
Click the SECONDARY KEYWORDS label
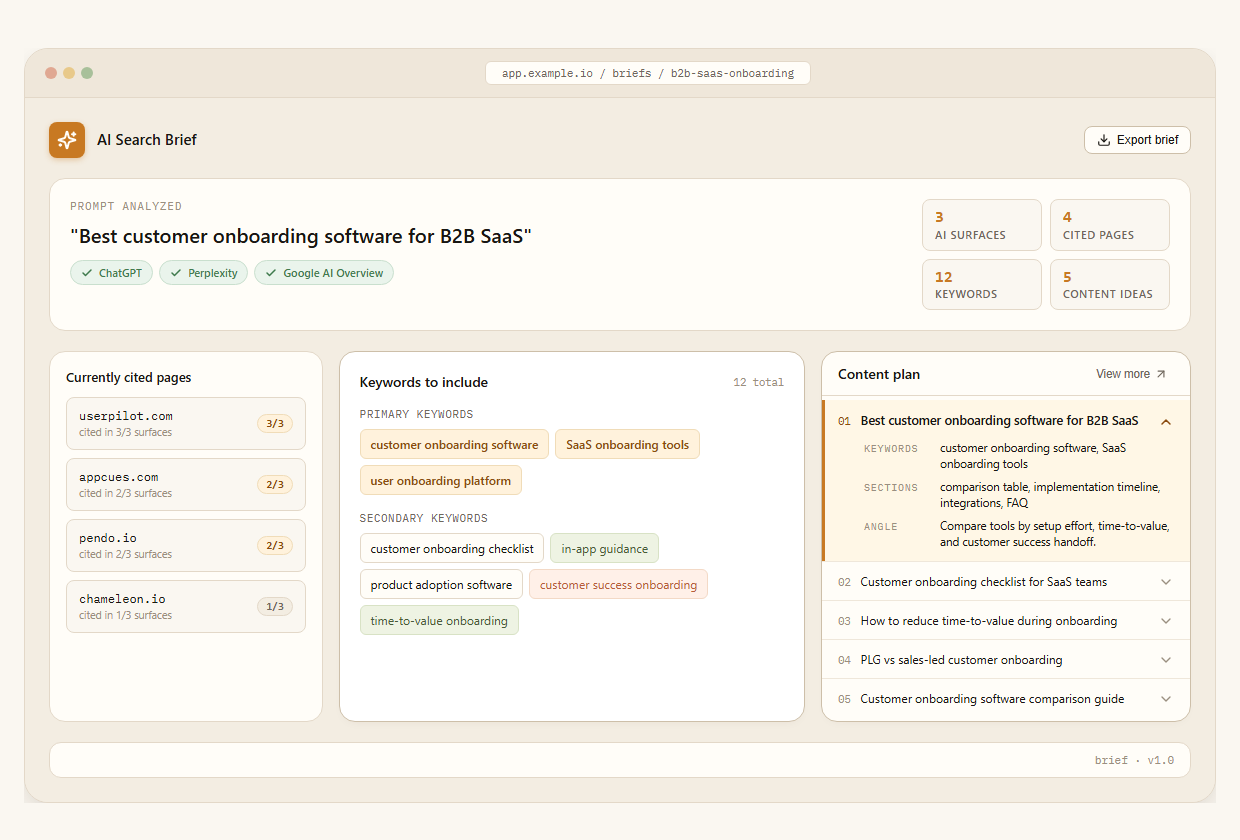tap(424, 518)
